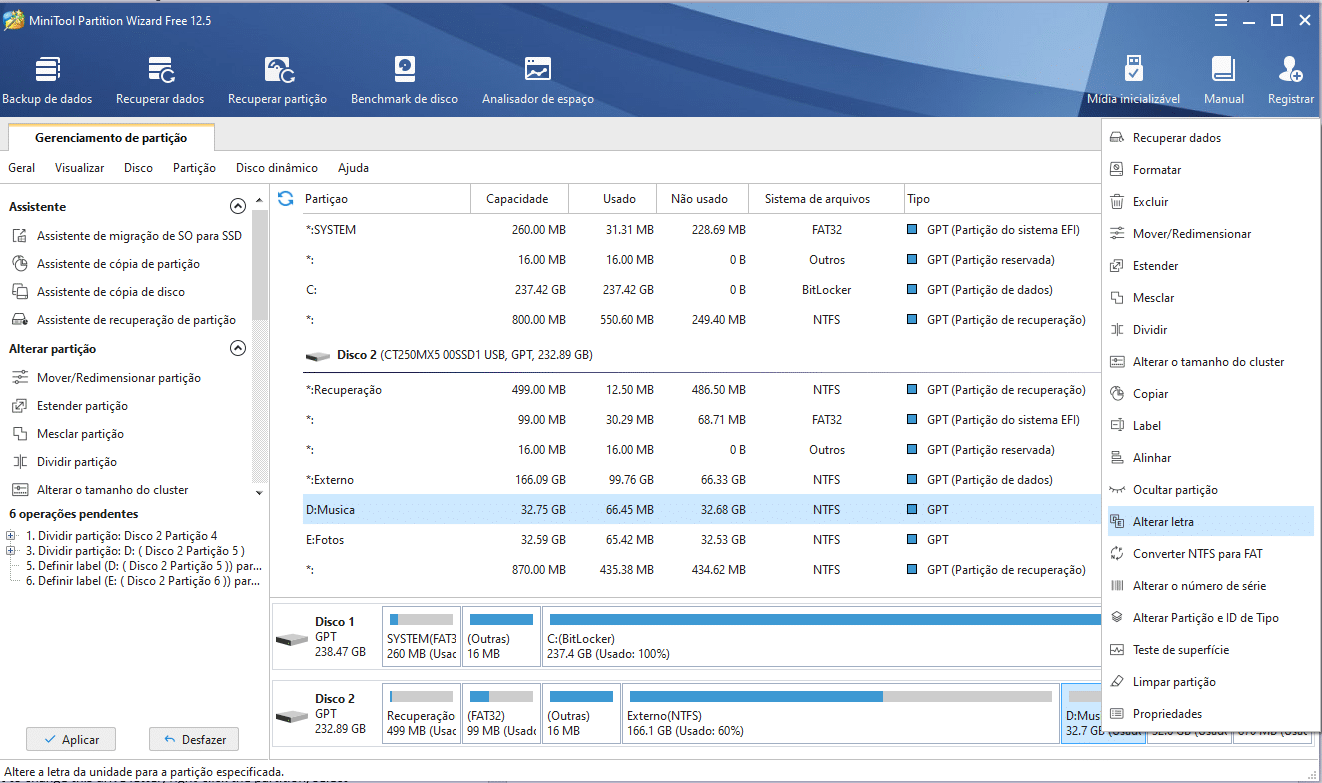Open the Ajuda menu
This screenshot has height=783, width=1322.
(353, 168)
